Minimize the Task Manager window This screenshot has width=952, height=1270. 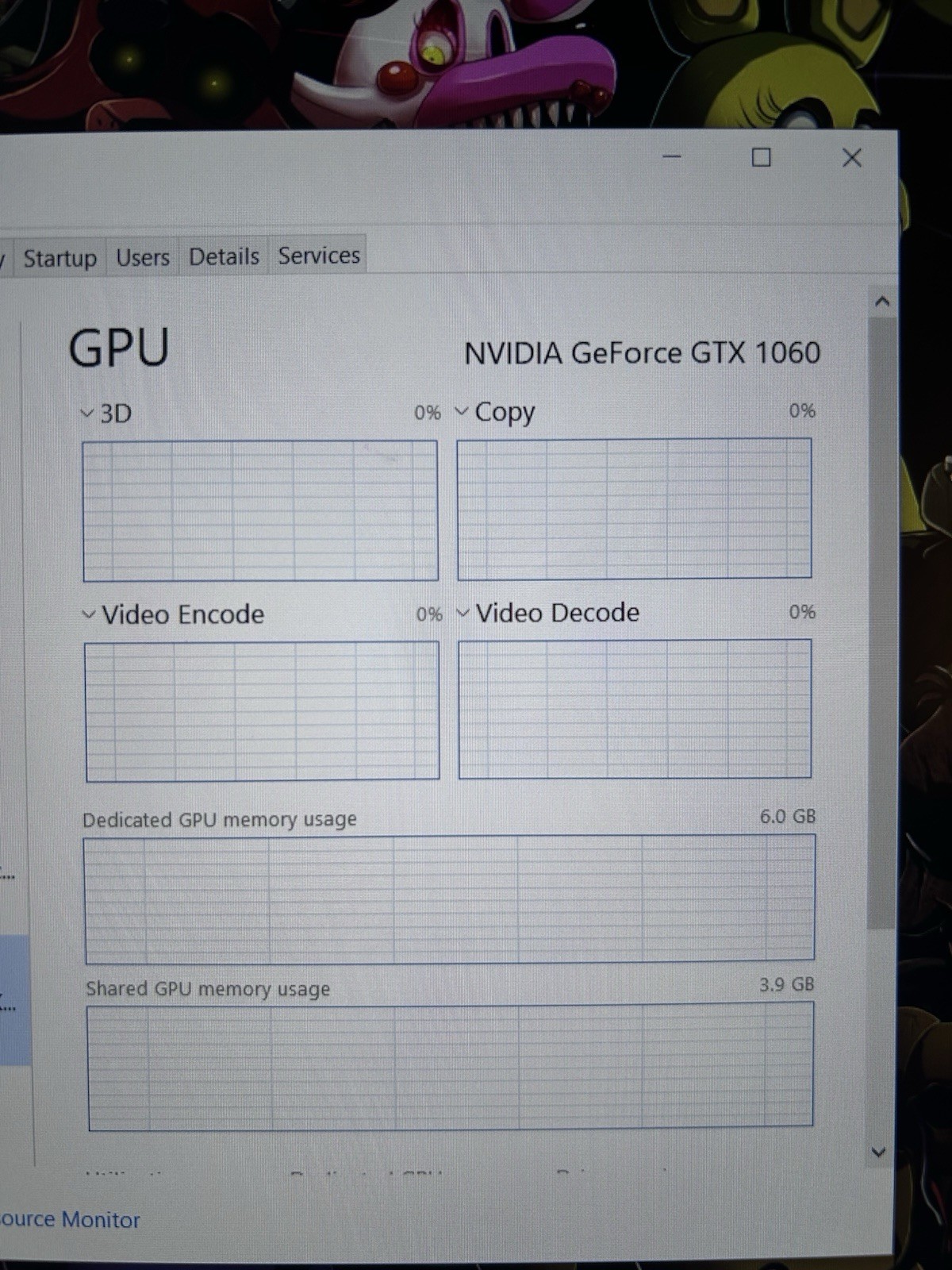point(672,156)
